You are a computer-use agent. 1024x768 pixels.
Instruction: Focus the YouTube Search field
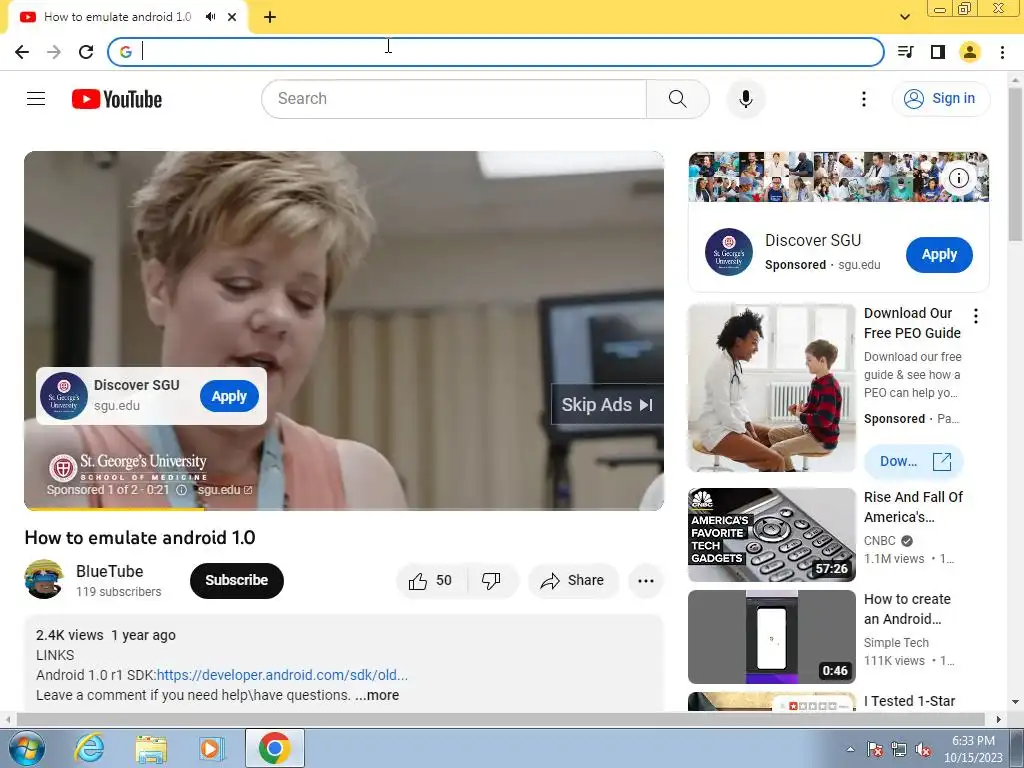[454, 99]
